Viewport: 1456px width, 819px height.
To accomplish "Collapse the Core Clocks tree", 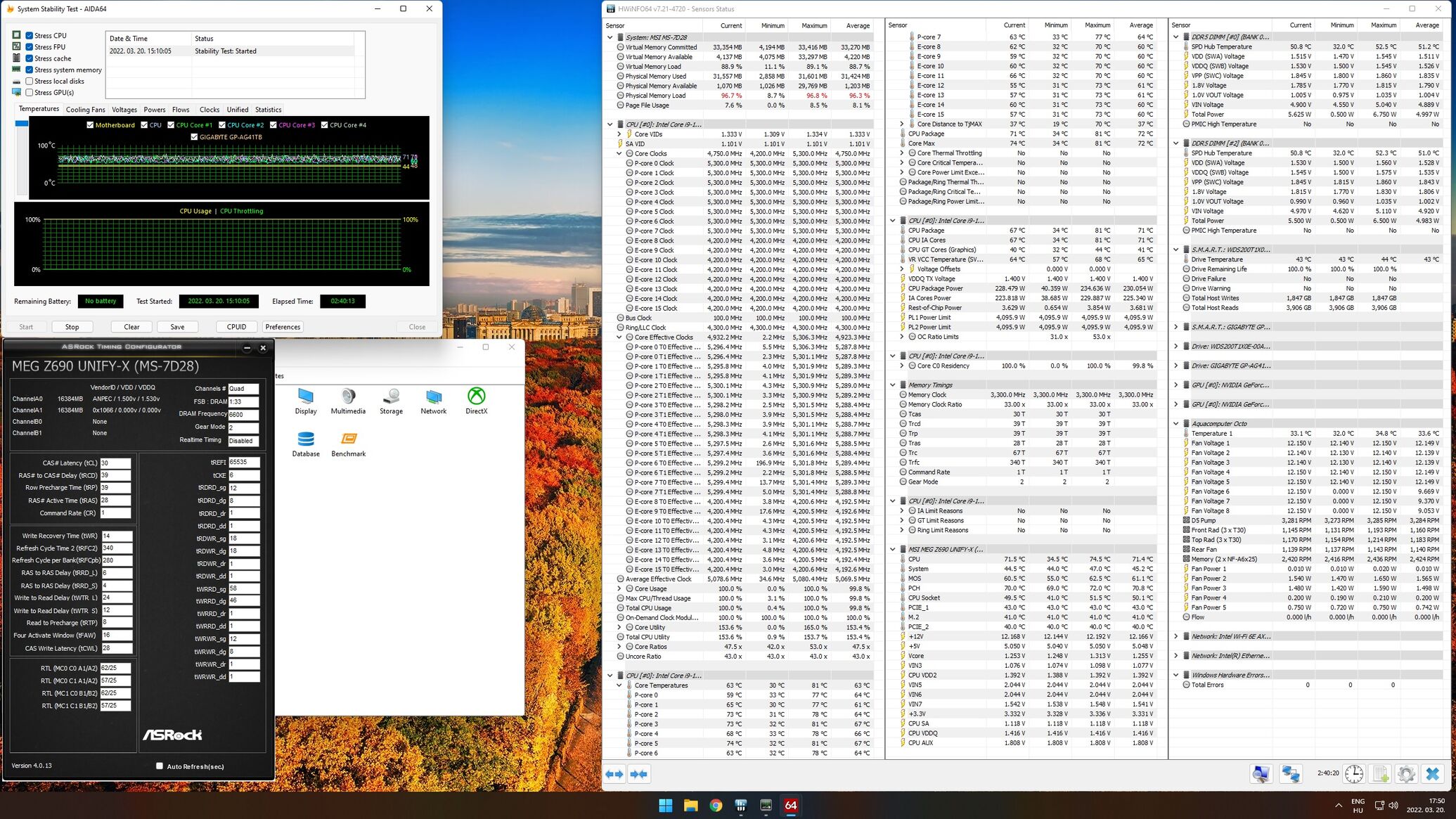I will (x=619, y=153).
